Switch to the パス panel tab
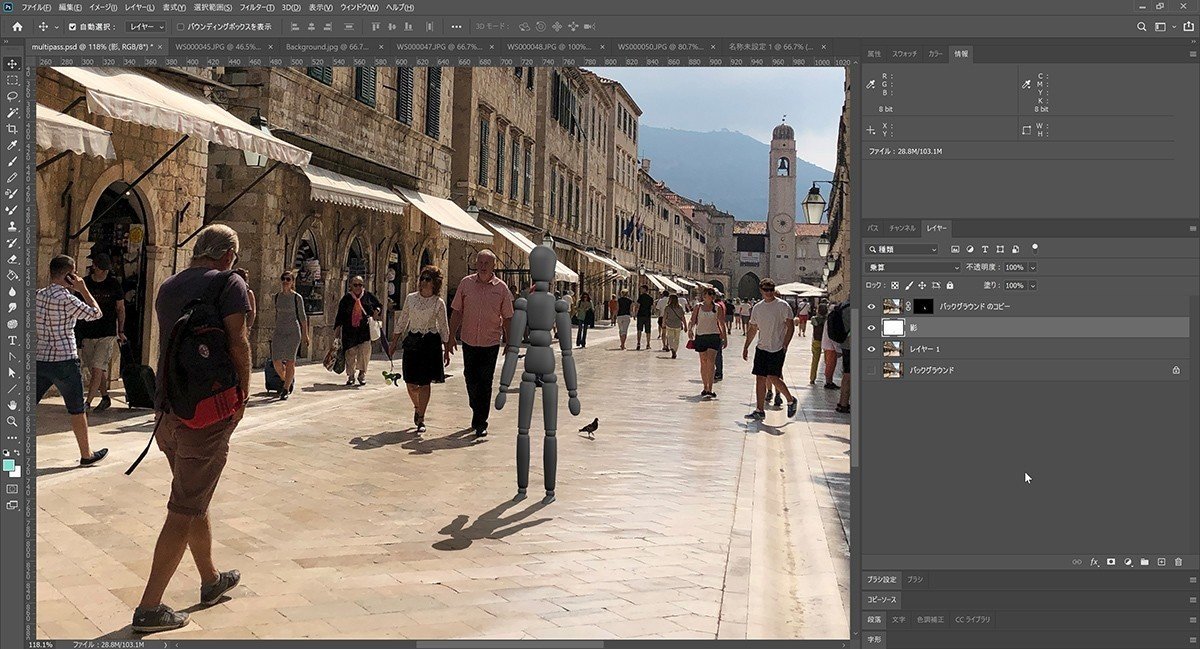Screen dimensions: 1200x649 coord(873,228)
